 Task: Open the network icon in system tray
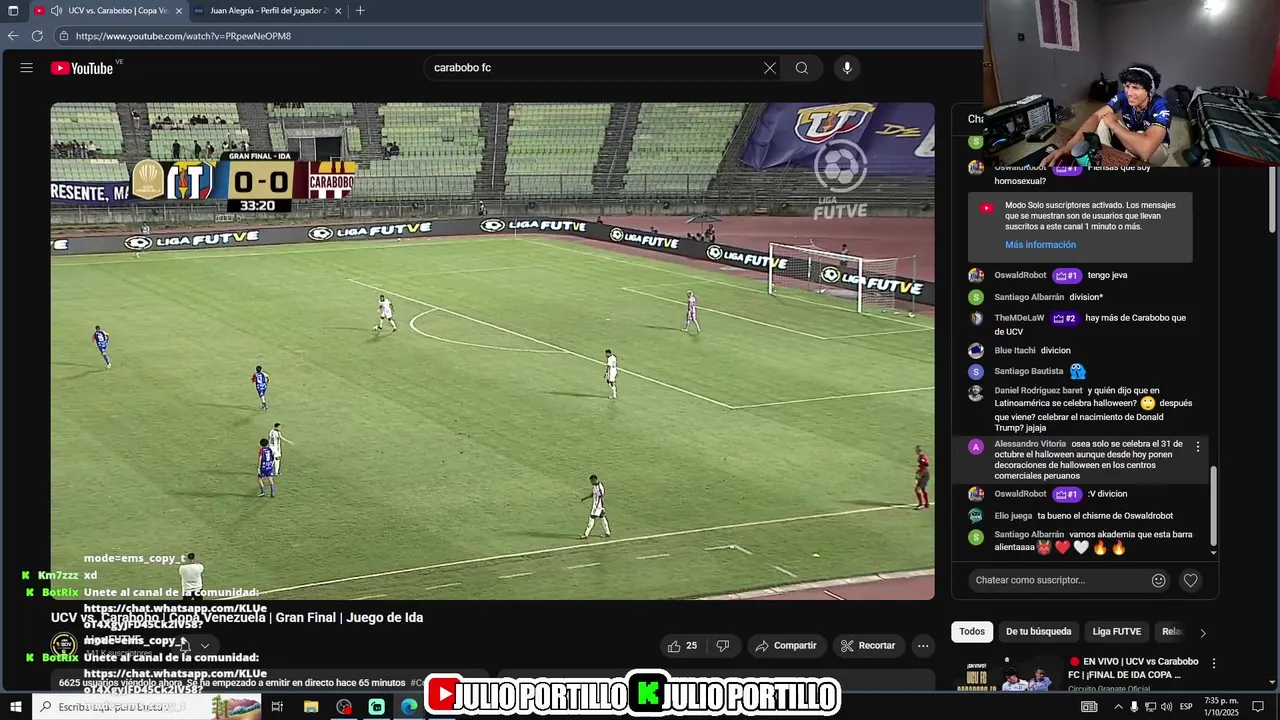tap(1149, 707)
